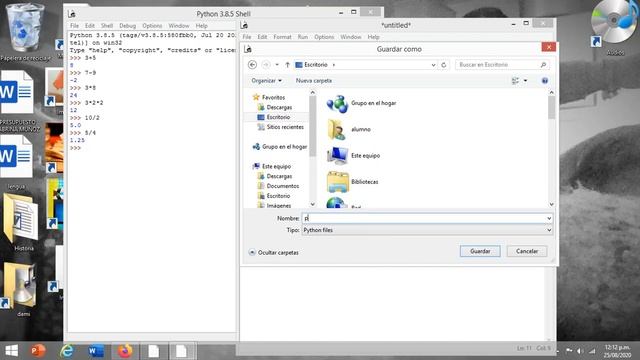Viewport: 640px width, 360px height.
Task: Click the Guardar button
Action: (480, 251)
